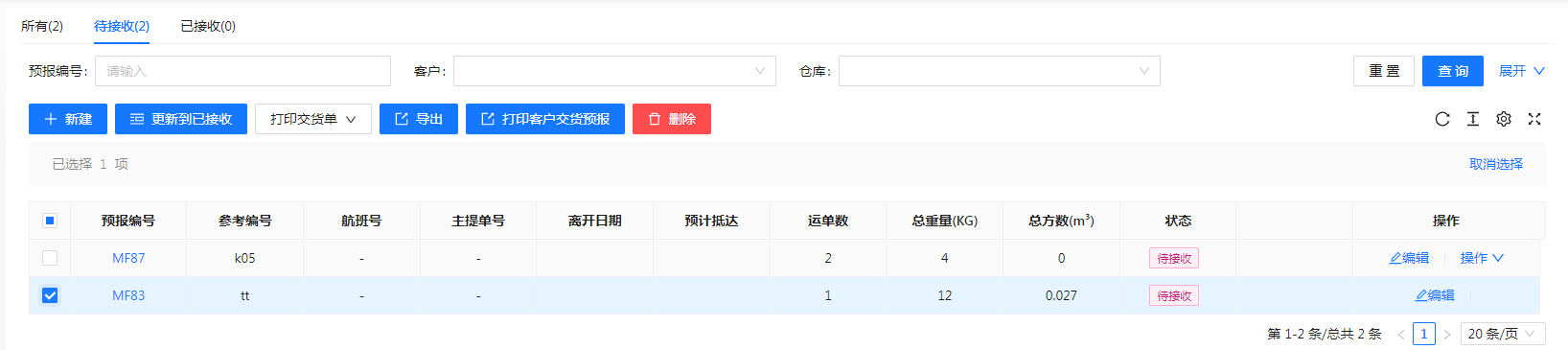This screenshot has height=350, width=1568.
Task: Click reference number tt cell
Action: click(245, 295)
